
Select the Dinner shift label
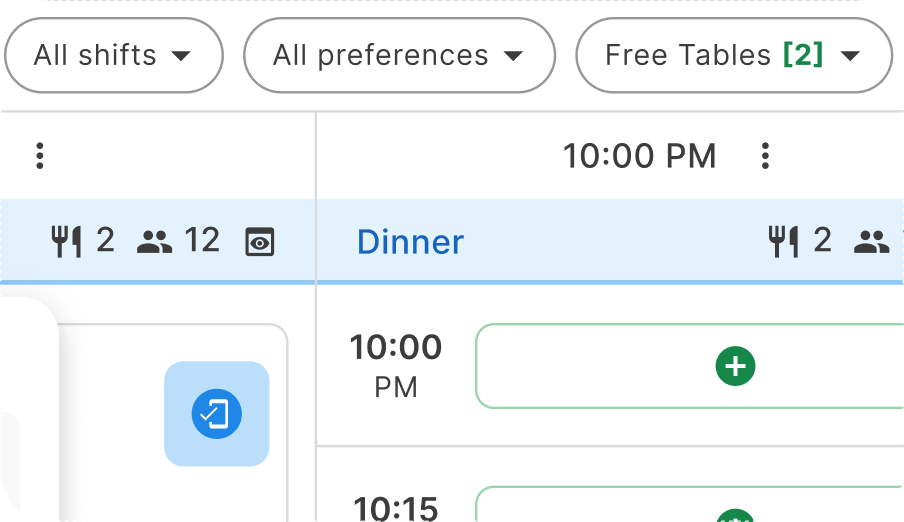click(x=410, y=242)
